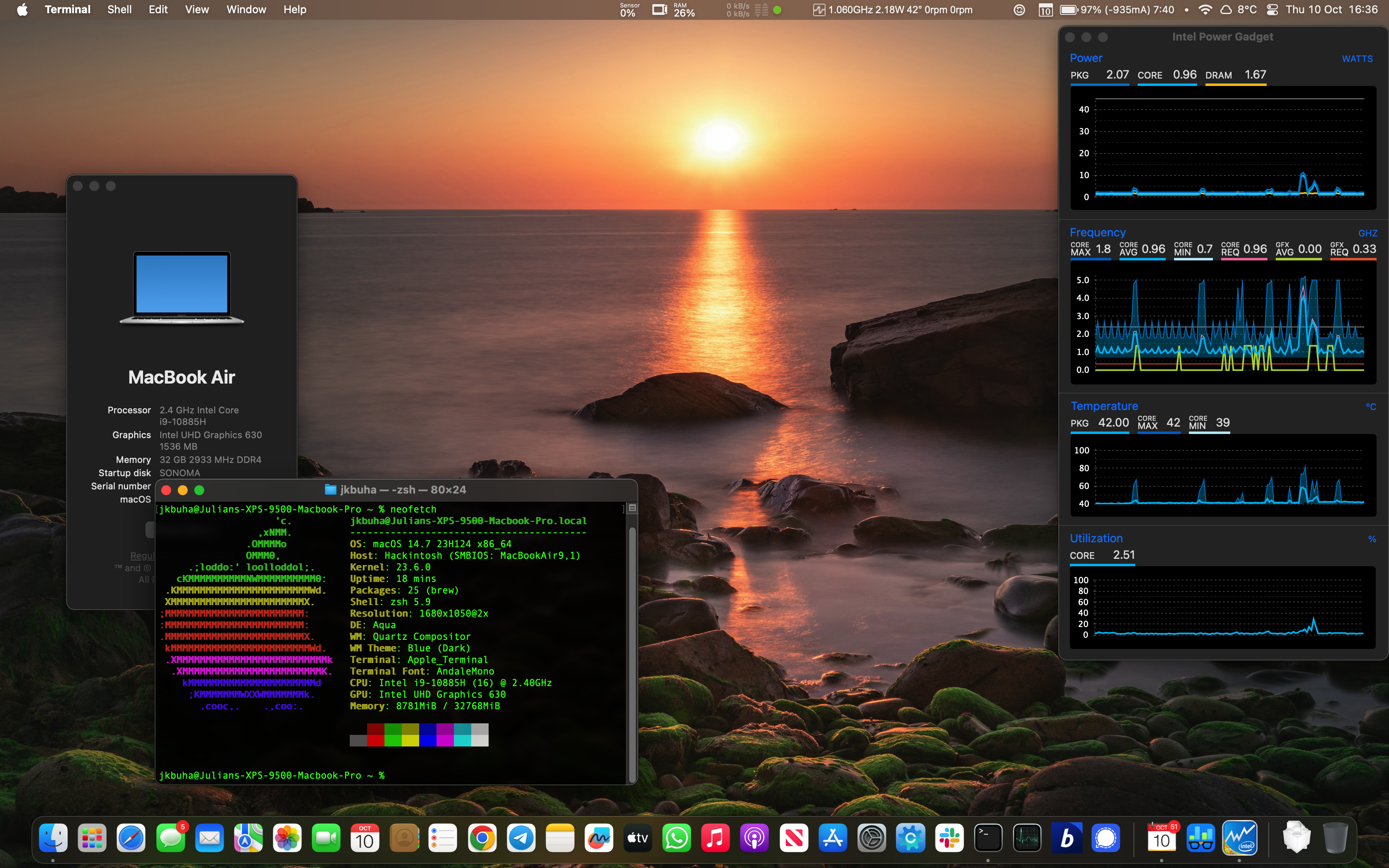Launch Google Chrome from the dock
Viewport: 1389px width, 868px height.
(482, 839)
